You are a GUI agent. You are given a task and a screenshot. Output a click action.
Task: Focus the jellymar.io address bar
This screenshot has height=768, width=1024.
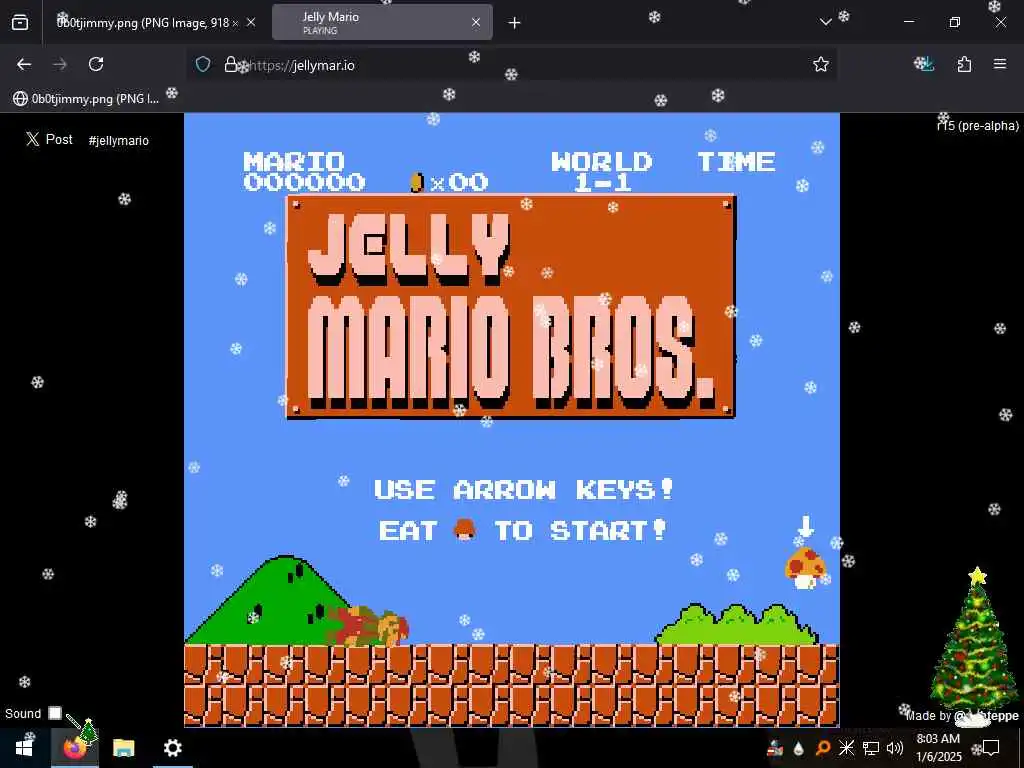[511, 65]
